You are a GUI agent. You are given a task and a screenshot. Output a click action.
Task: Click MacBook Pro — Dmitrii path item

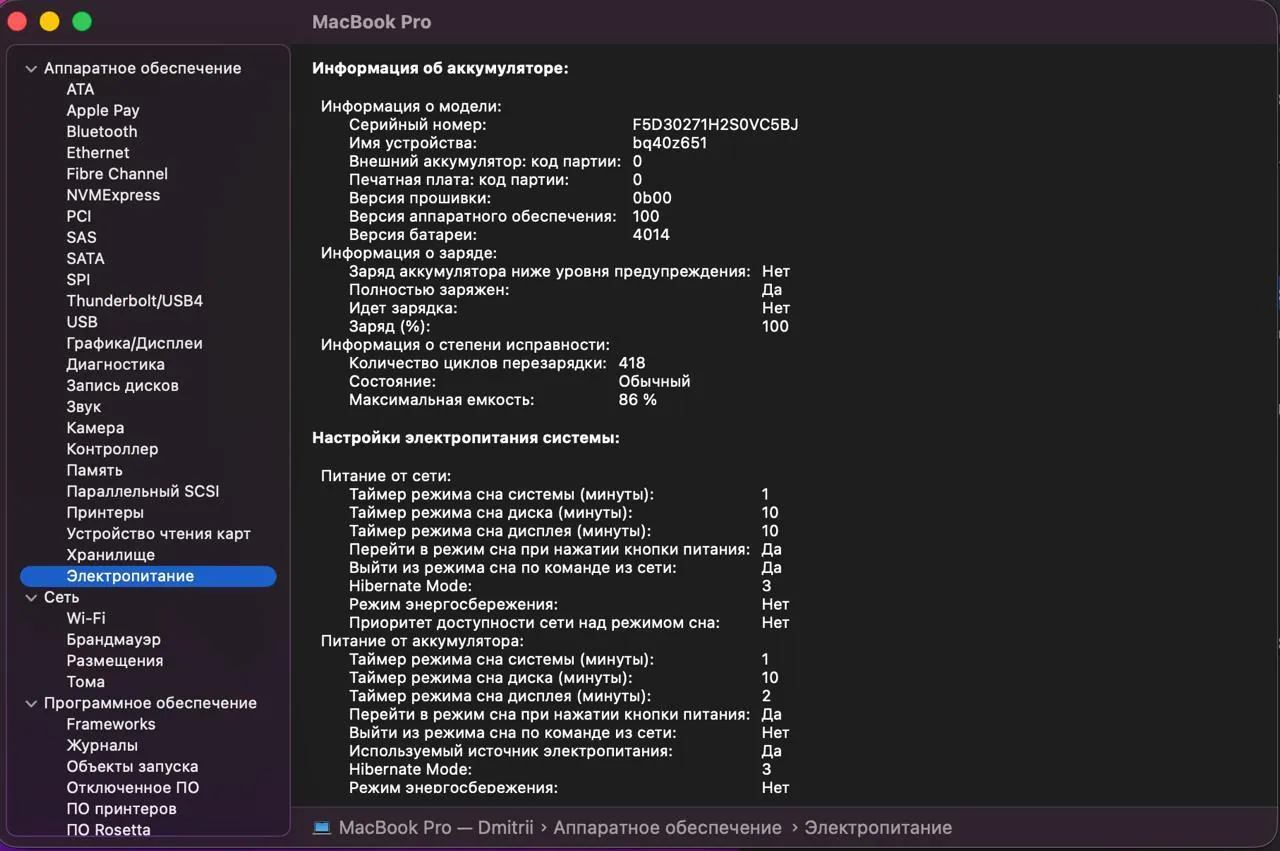436,828
